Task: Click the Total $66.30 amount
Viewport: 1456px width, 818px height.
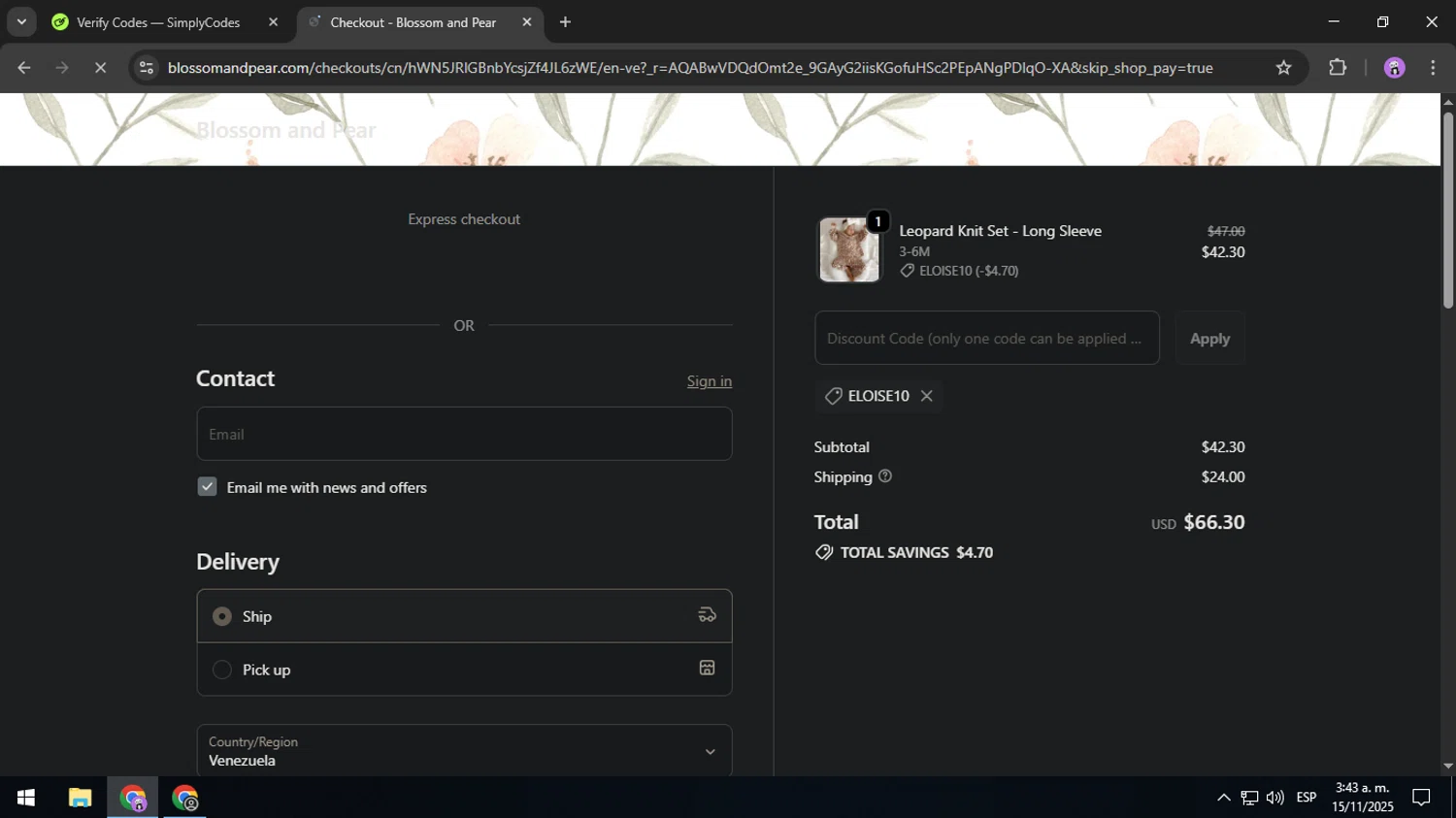Action: pos(1213,522)
